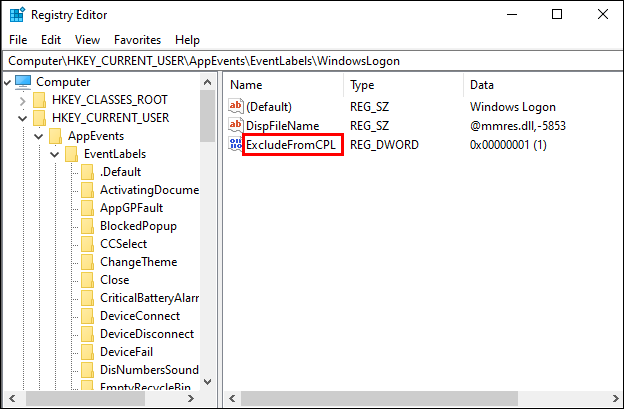Viewport: 624px width, 409px height.
Task: Click the .Default folder icon
Action: tap(87, 172)
